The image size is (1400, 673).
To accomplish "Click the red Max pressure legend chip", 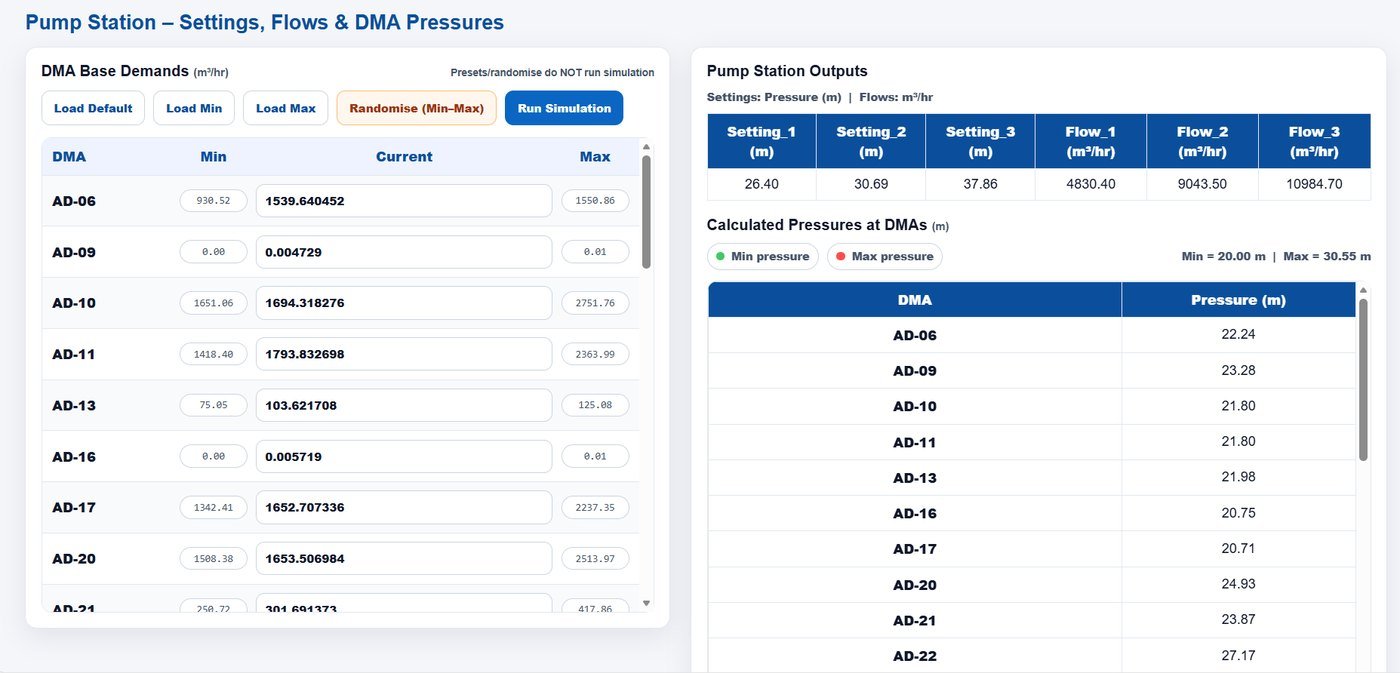I will (x=884, y=257).
